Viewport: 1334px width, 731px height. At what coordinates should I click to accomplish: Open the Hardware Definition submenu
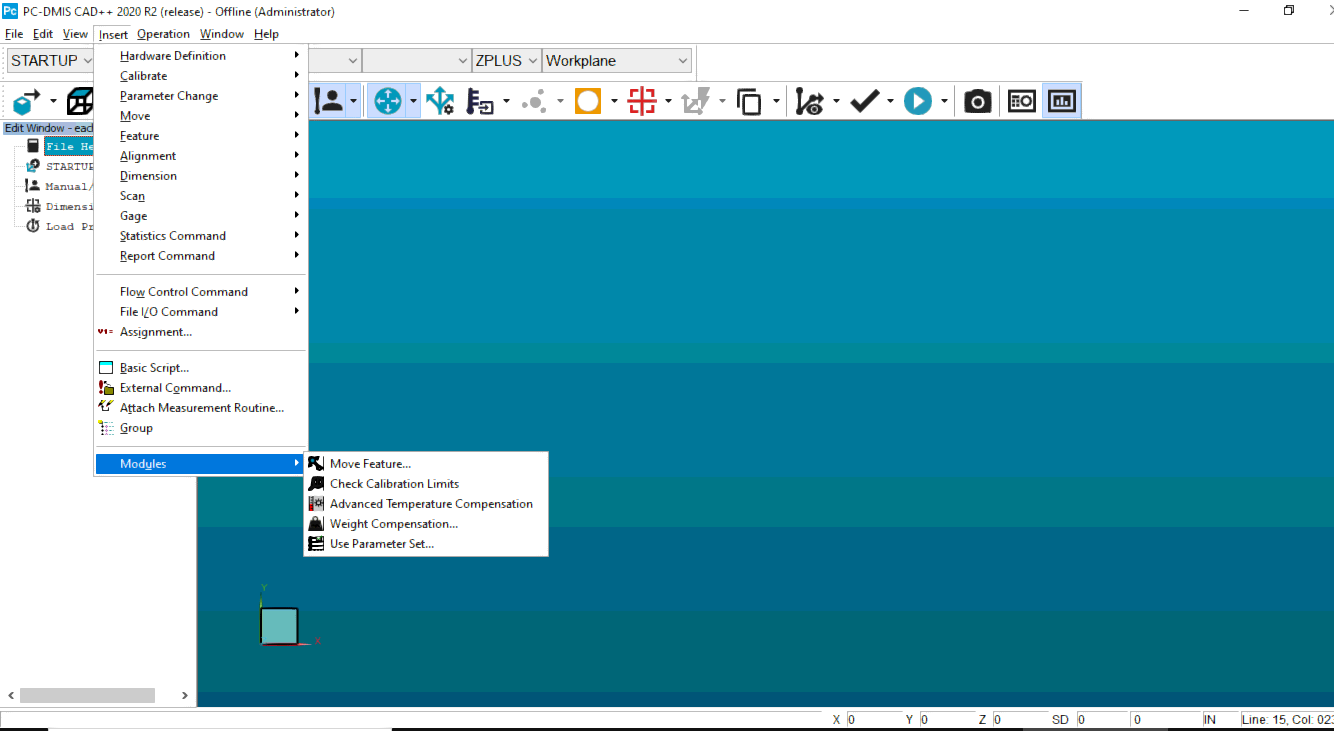[x=200, y=56]
